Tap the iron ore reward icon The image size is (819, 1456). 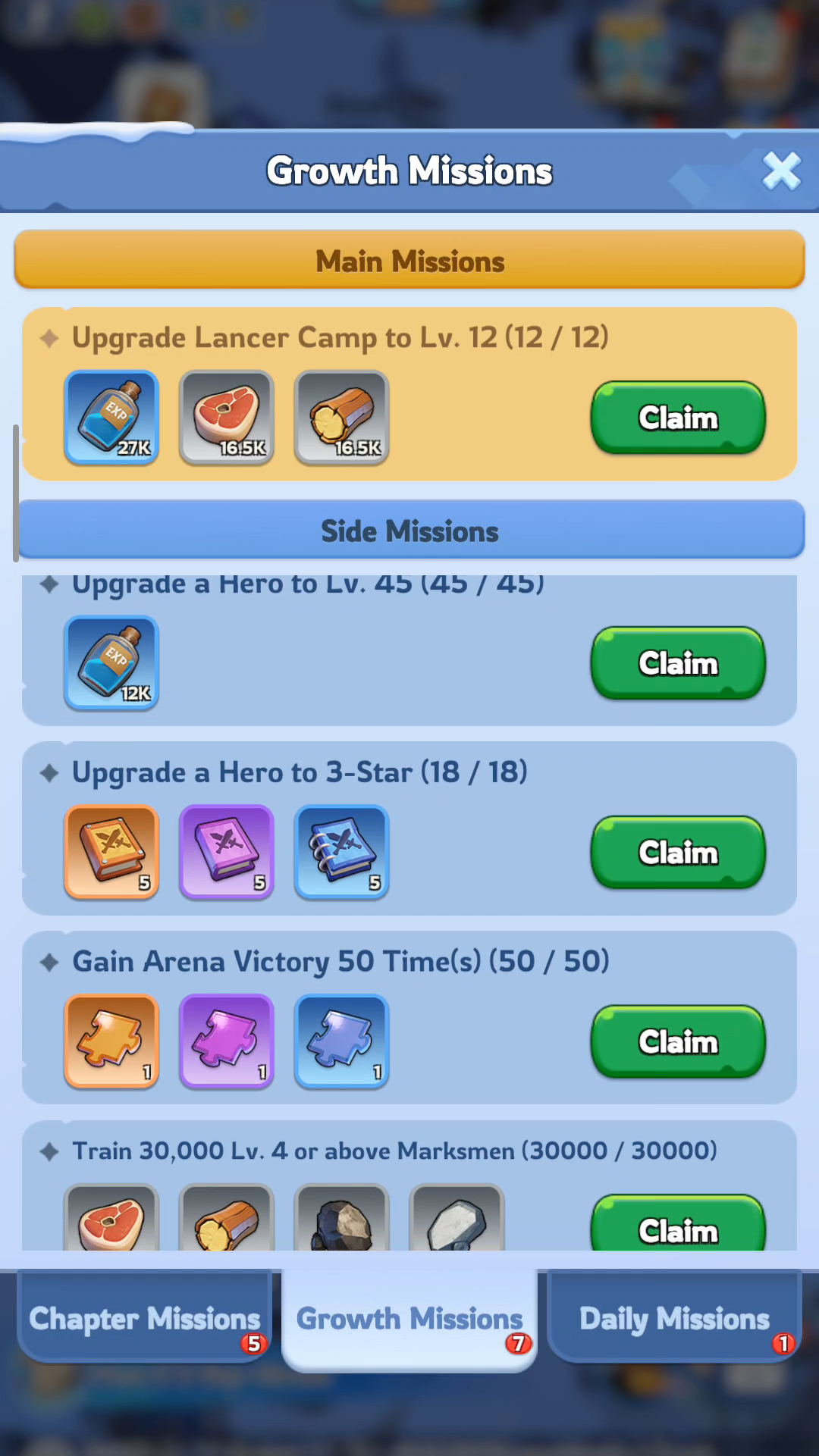tap(457, 1217)
